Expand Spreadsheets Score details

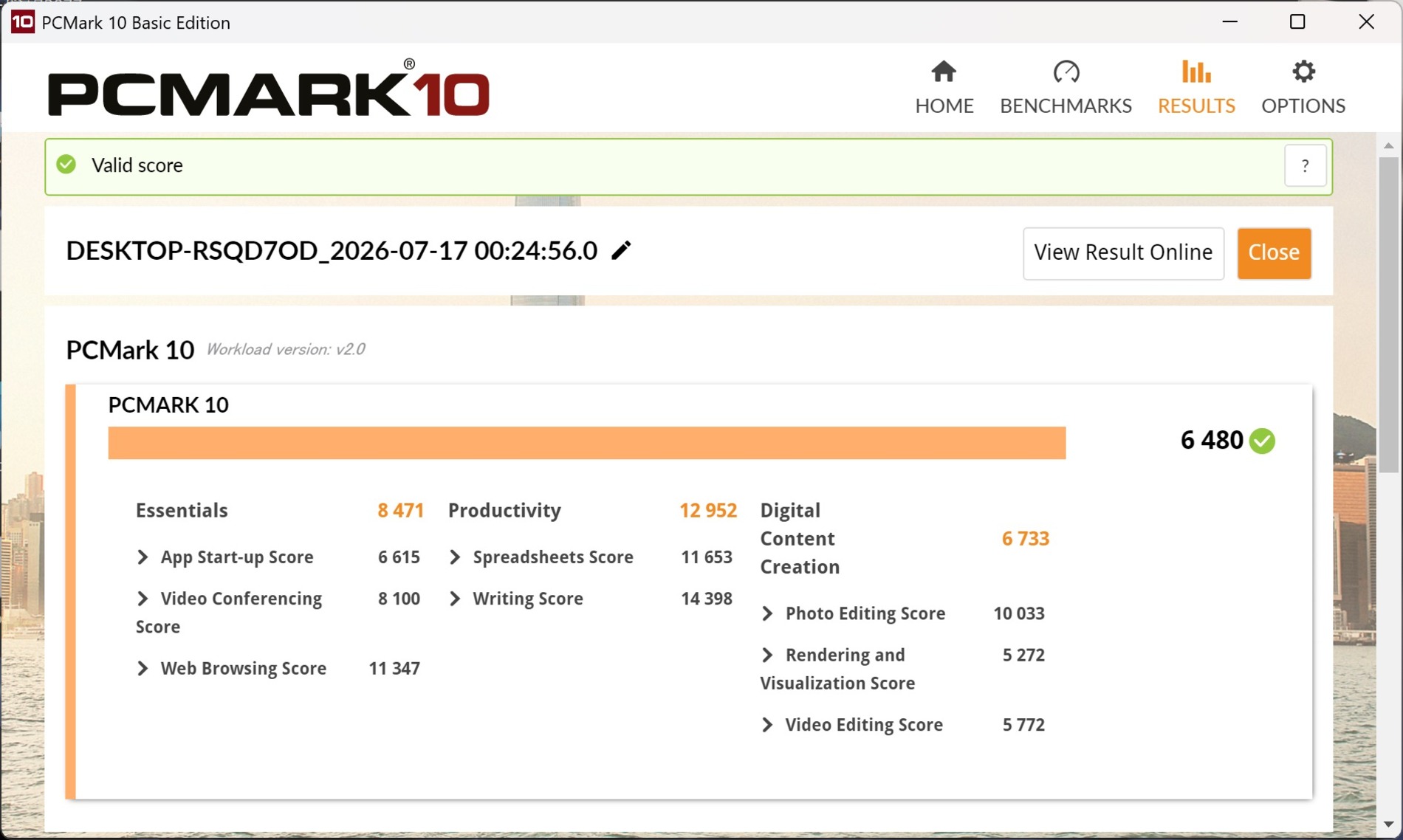tap(455, 557)
